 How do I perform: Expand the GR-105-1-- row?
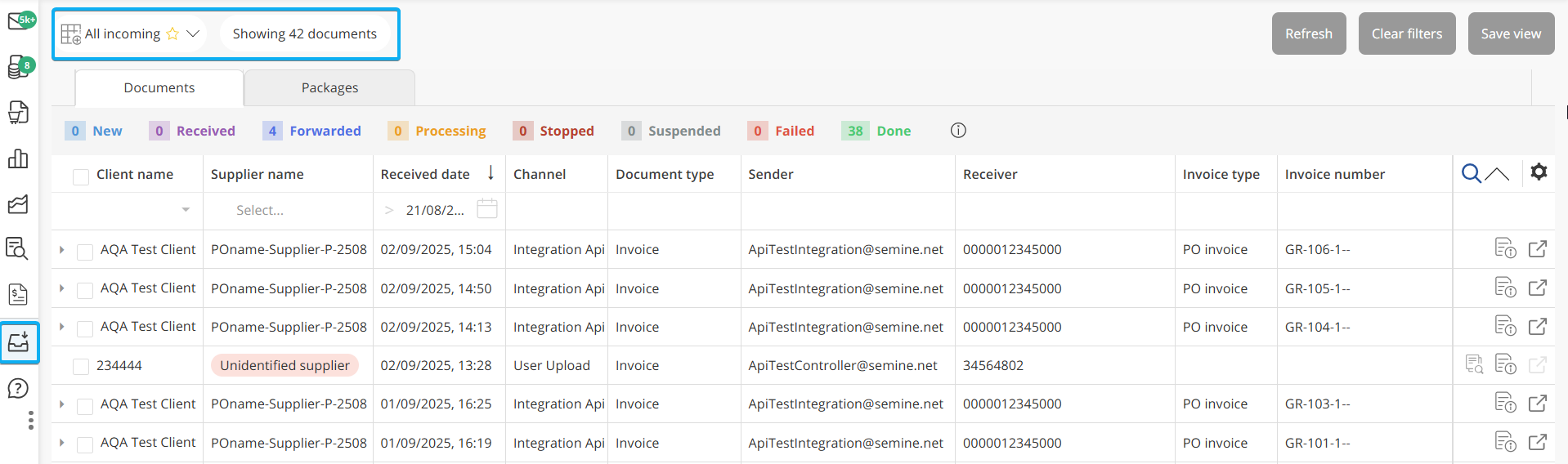[62, 288]
